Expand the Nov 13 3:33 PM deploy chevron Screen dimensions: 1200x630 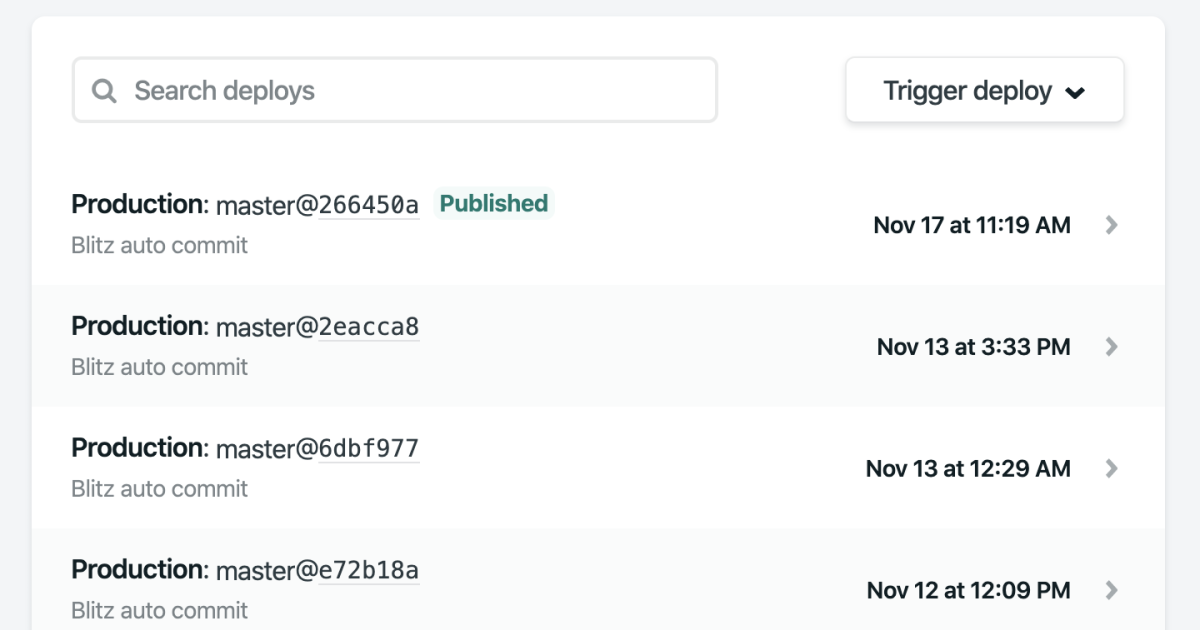point(1111,347)
